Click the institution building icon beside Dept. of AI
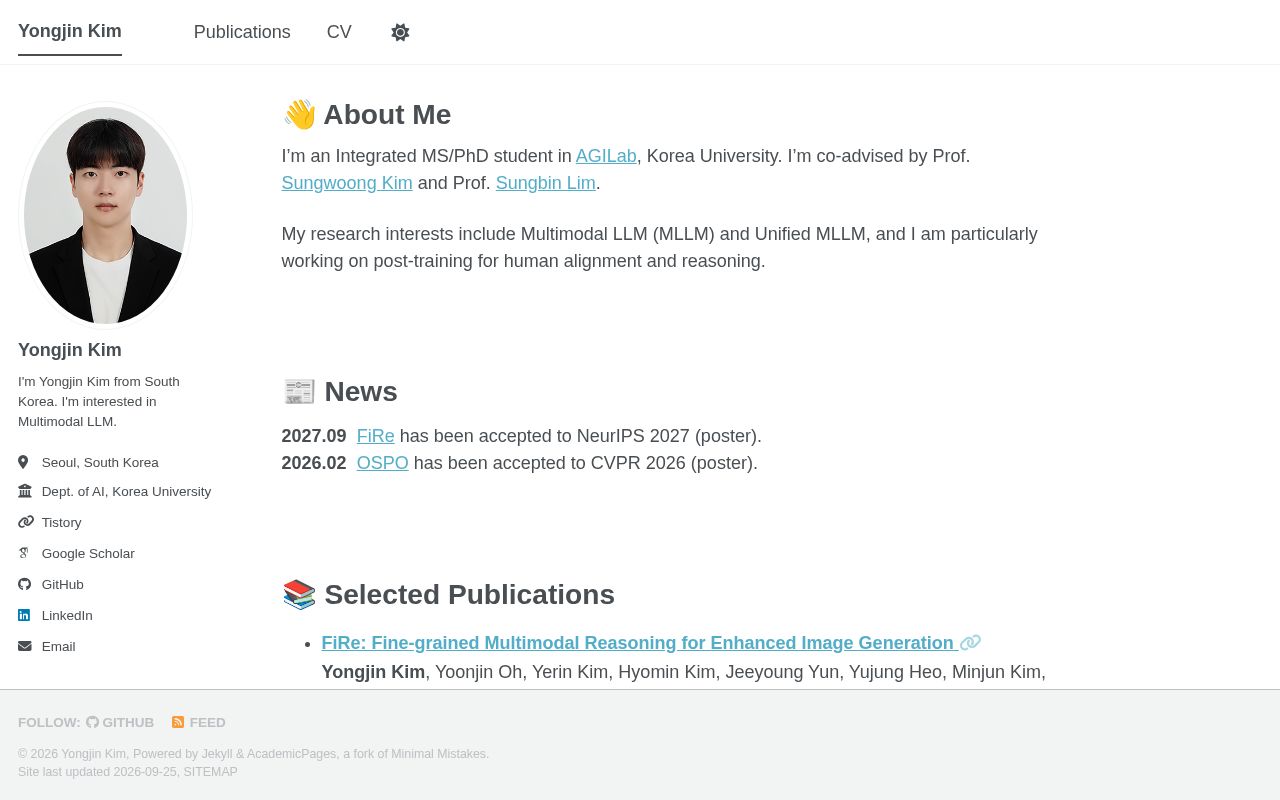Screen dimensions: 1280x800 (x=25, y=491)
